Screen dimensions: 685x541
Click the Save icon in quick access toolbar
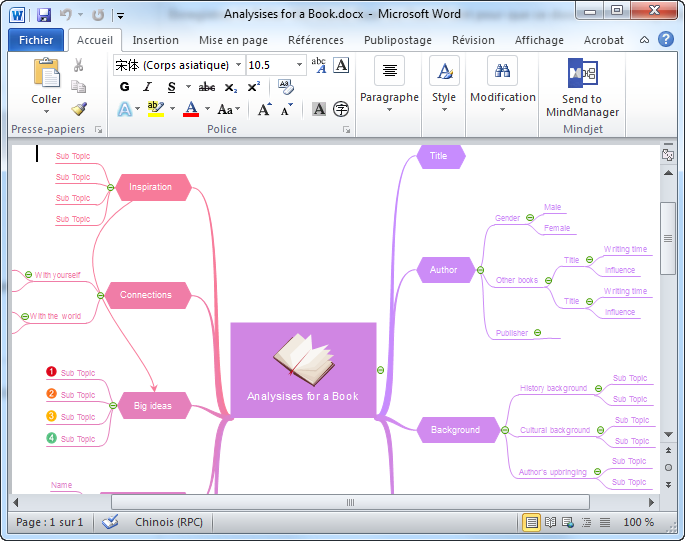(43, 15)
